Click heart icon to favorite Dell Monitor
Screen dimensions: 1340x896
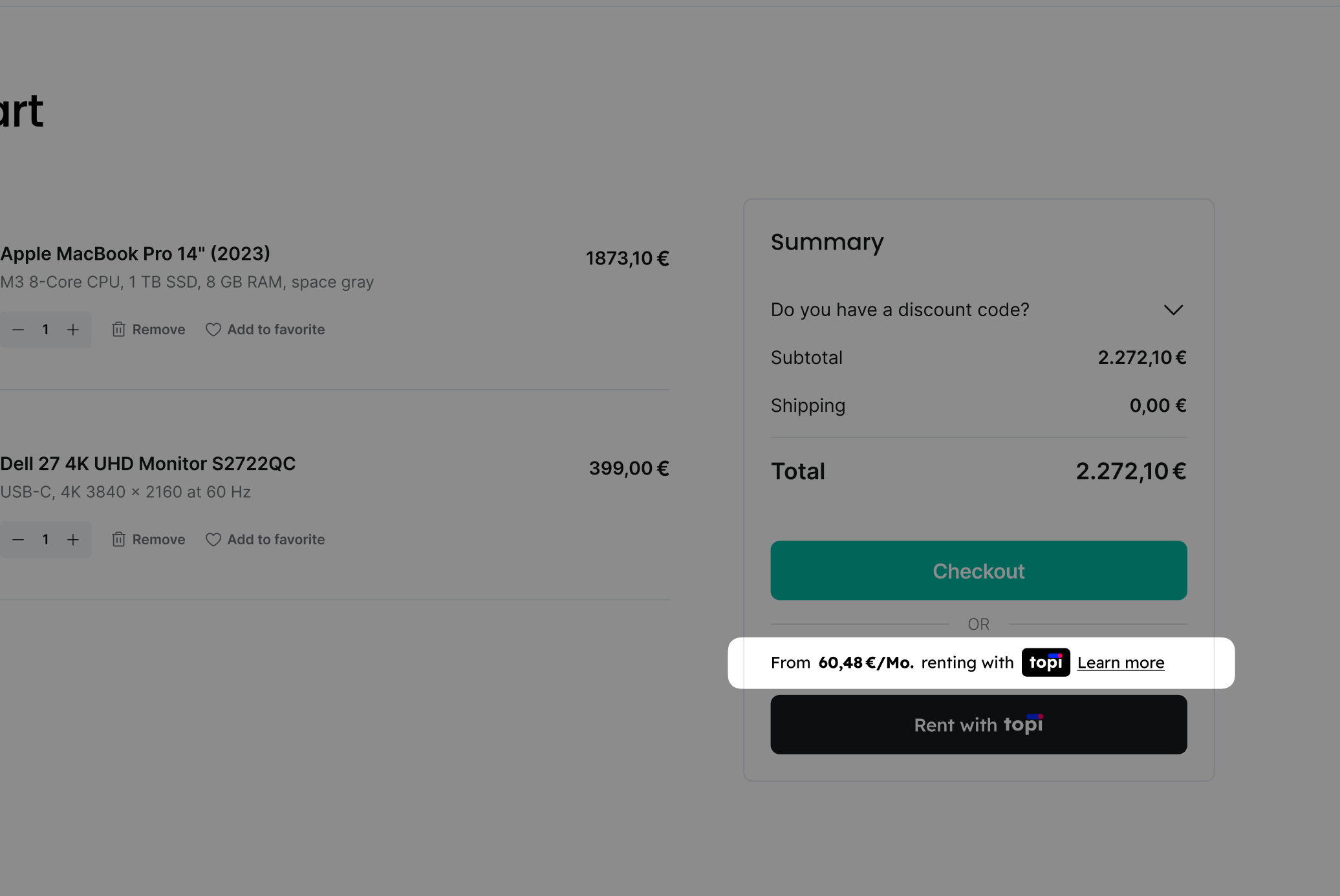coord(213,540)
